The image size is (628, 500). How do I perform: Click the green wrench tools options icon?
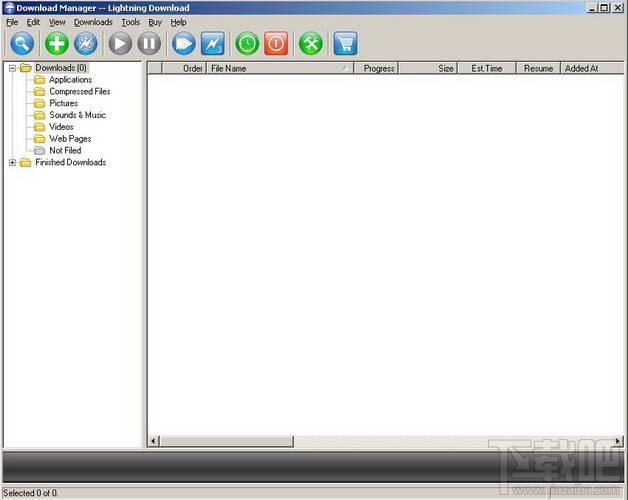(311, 43)
